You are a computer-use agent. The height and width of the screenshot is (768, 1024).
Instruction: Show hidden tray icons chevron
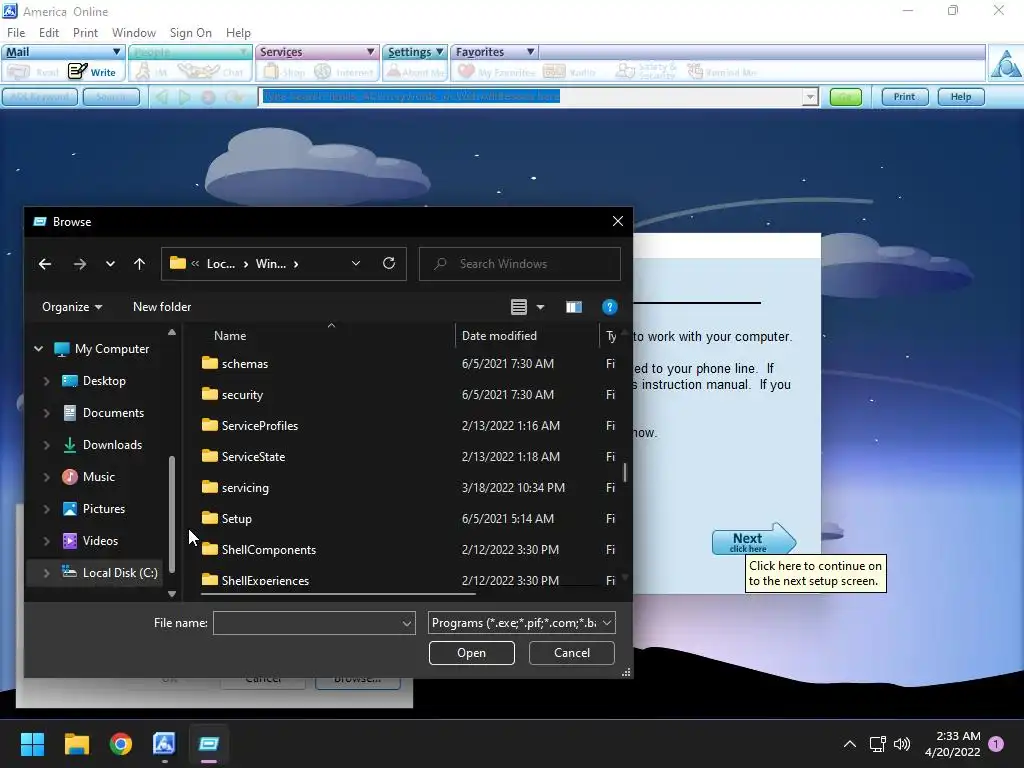pyautogui.click(x=850, y=744)
